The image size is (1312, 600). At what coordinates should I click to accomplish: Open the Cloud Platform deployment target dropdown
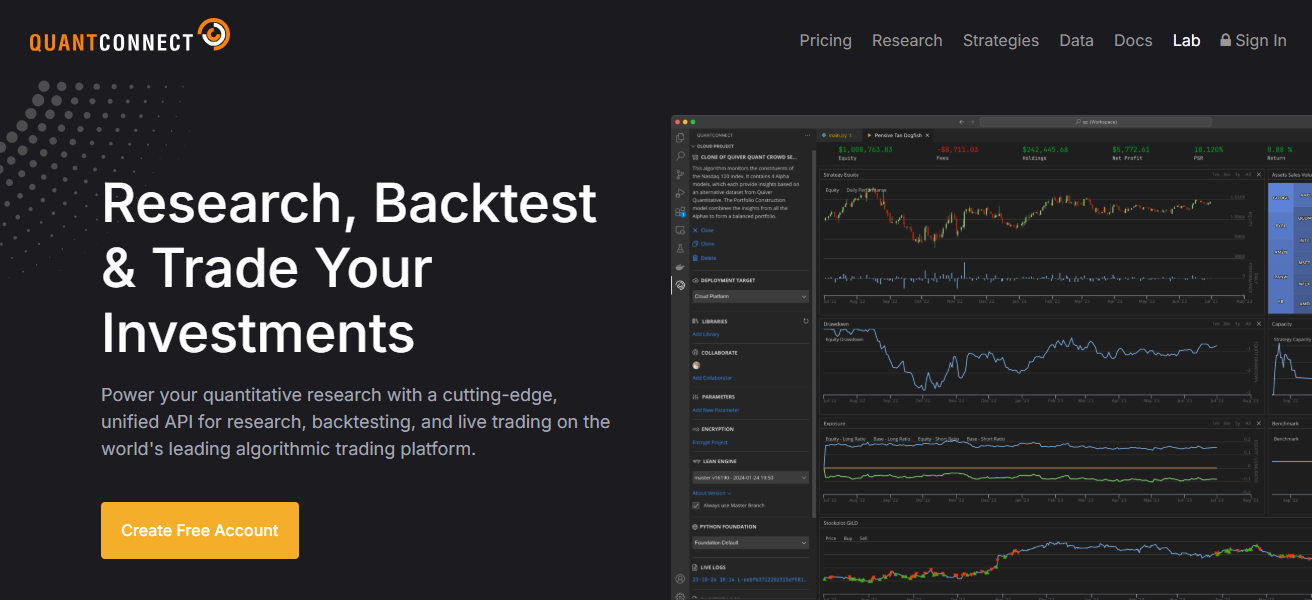click(751, 296)
